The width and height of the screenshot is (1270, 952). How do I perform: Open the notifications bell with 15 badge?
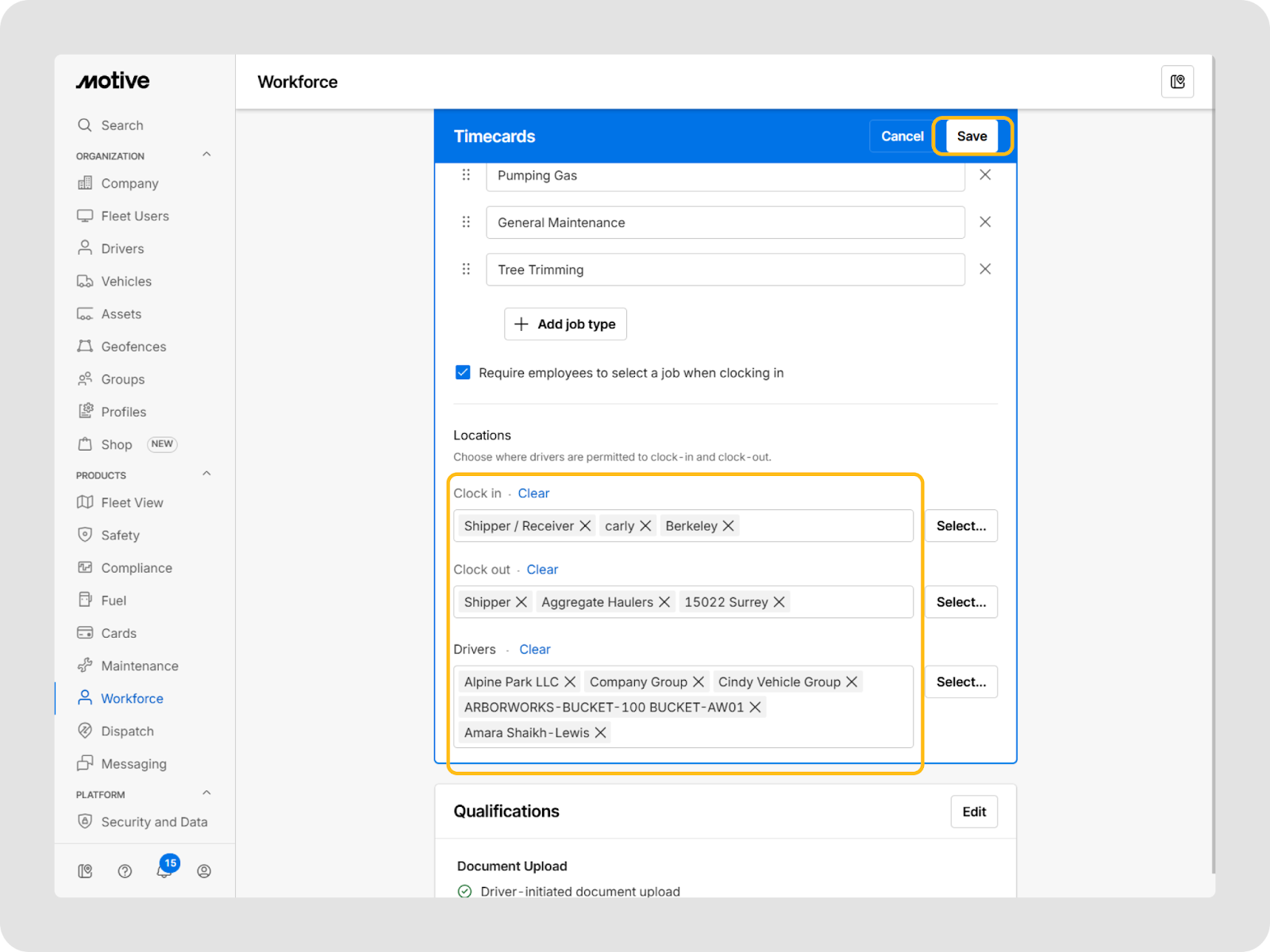pyautogui.click(x=164, y=870)
